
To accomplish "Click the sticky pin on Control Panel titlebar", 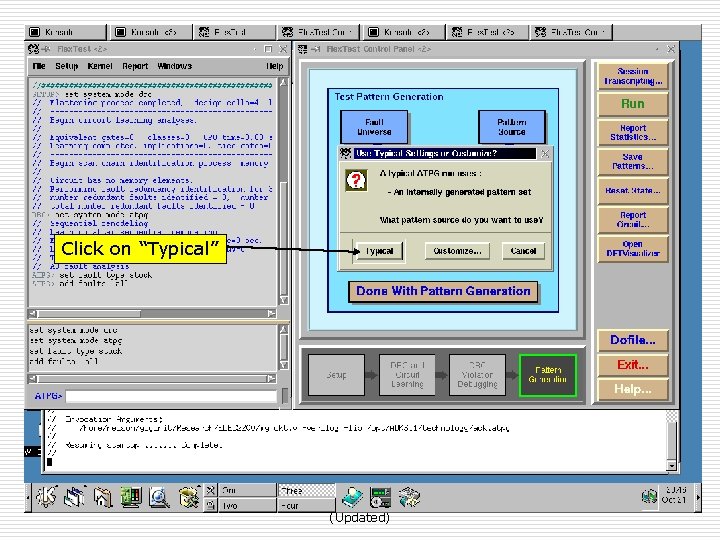I will [315, 49].
